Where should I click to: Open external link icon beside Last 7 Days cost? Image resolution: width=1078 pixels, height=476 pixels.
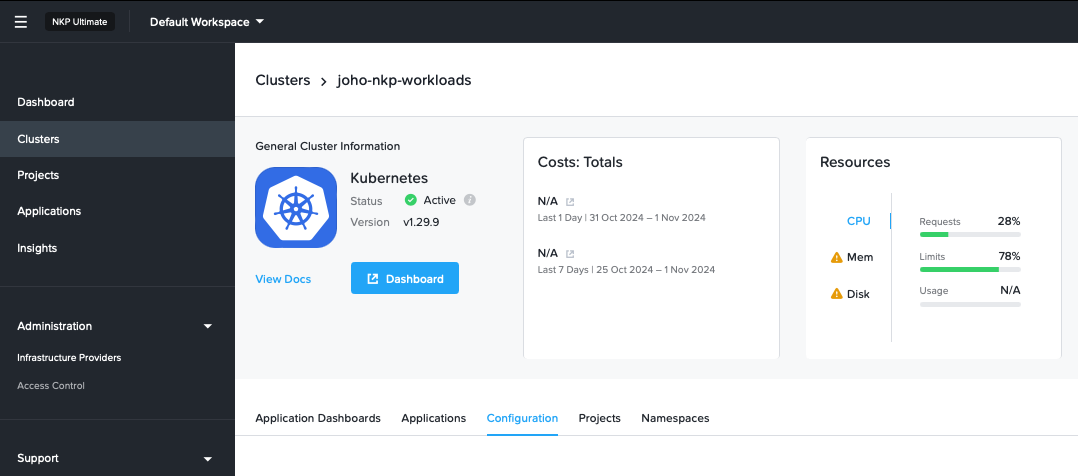[570, 254]
